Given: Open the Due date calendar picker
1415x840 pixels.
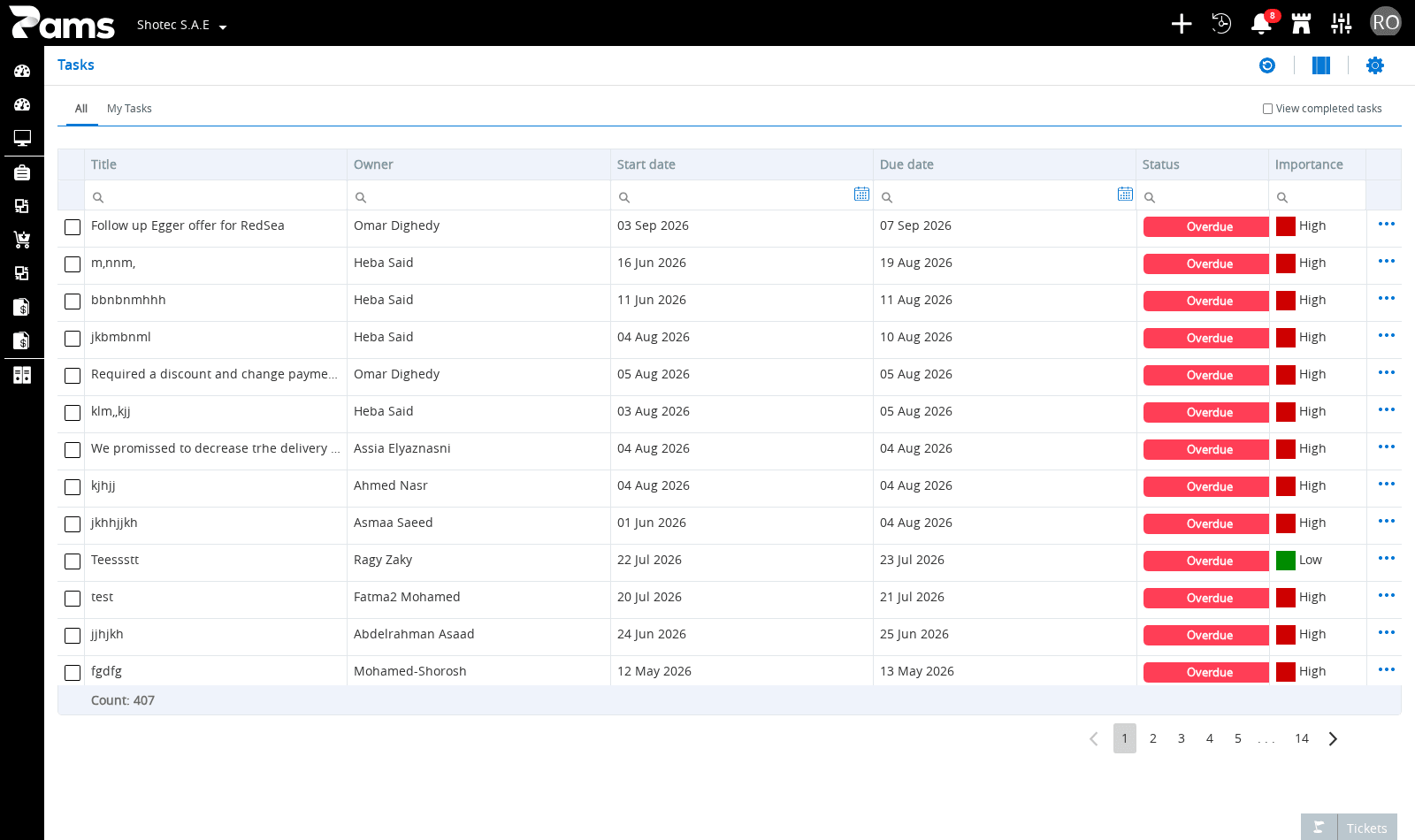Looking at the screenshot, I should tap(1125, 194).
